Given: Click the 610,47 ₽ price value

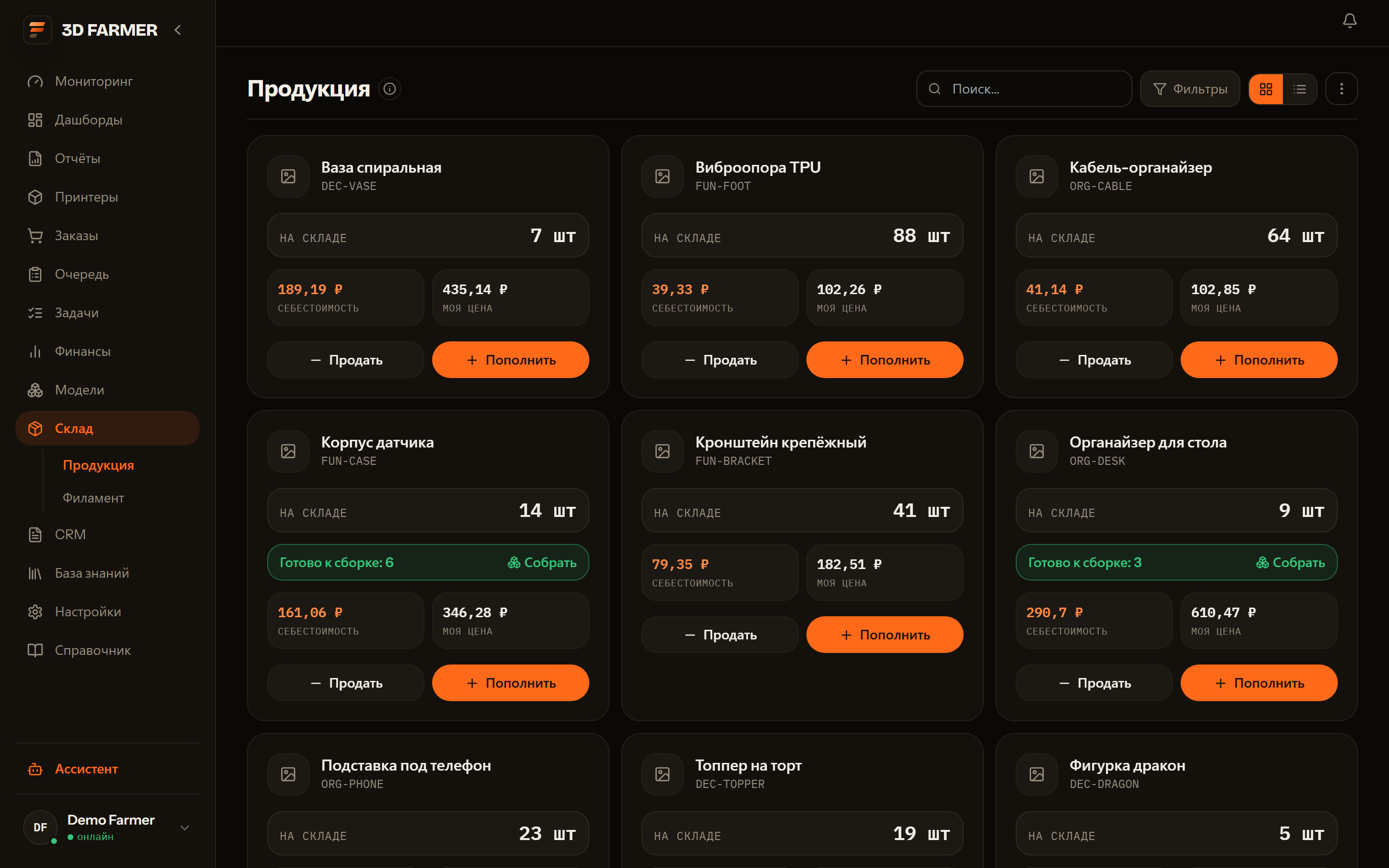Looking at the screenshot, I should coord(1223,612).
